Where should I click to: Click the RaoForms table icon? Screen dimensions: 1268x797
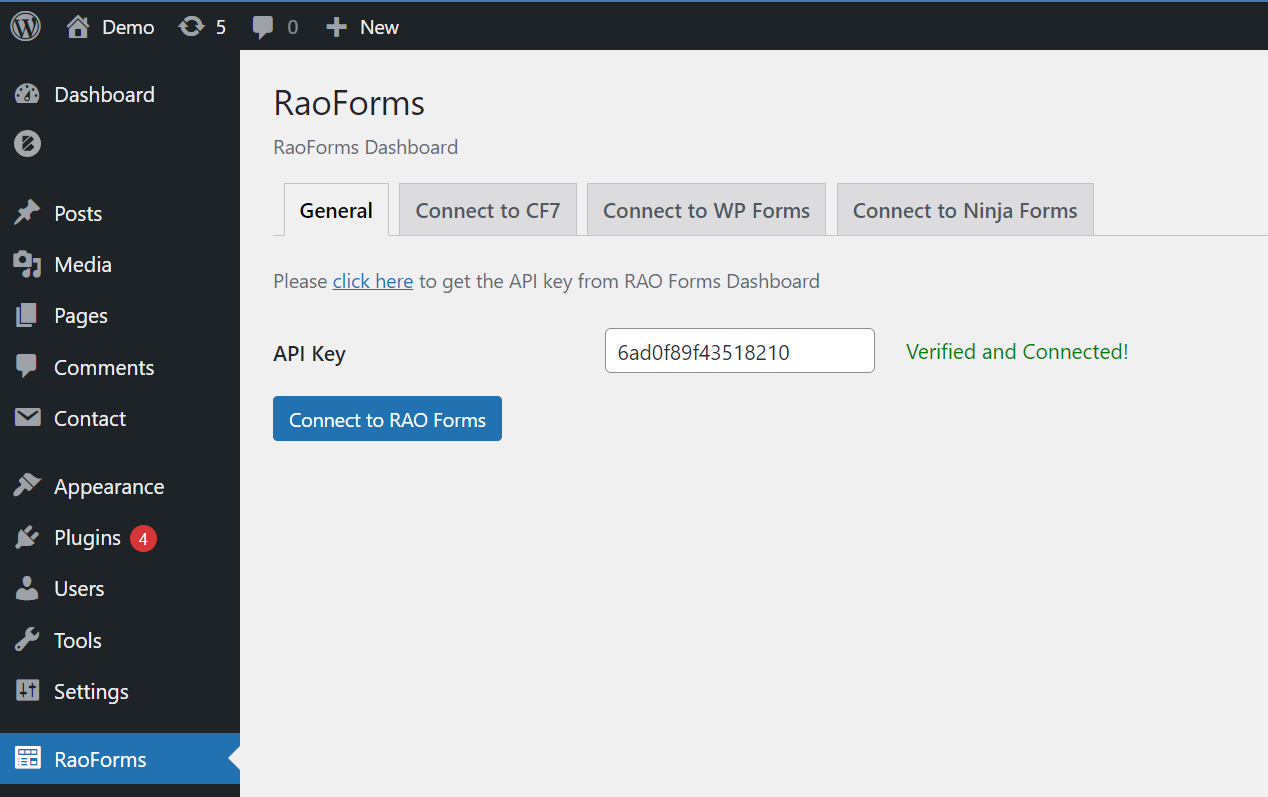click(x=27, y=759)
